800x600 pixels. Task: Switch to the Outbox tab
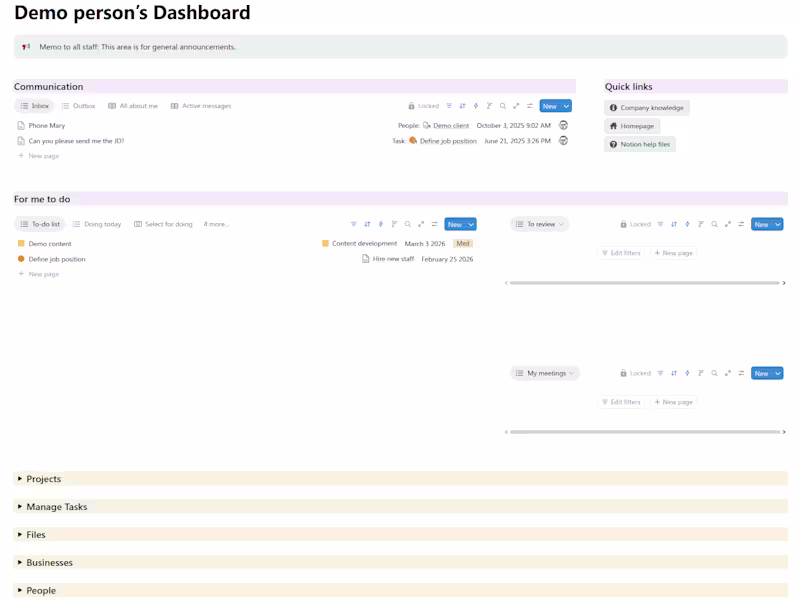[x=79, y=106]
